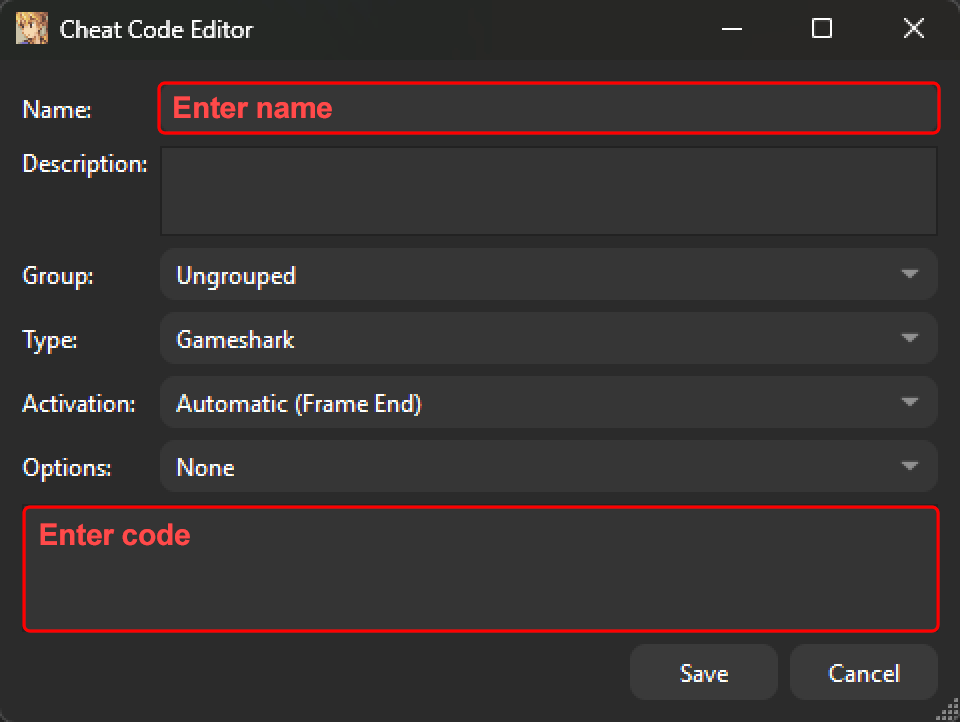Save the cheat code
Viewport: 960px width, 722px height.
[703, 673]
